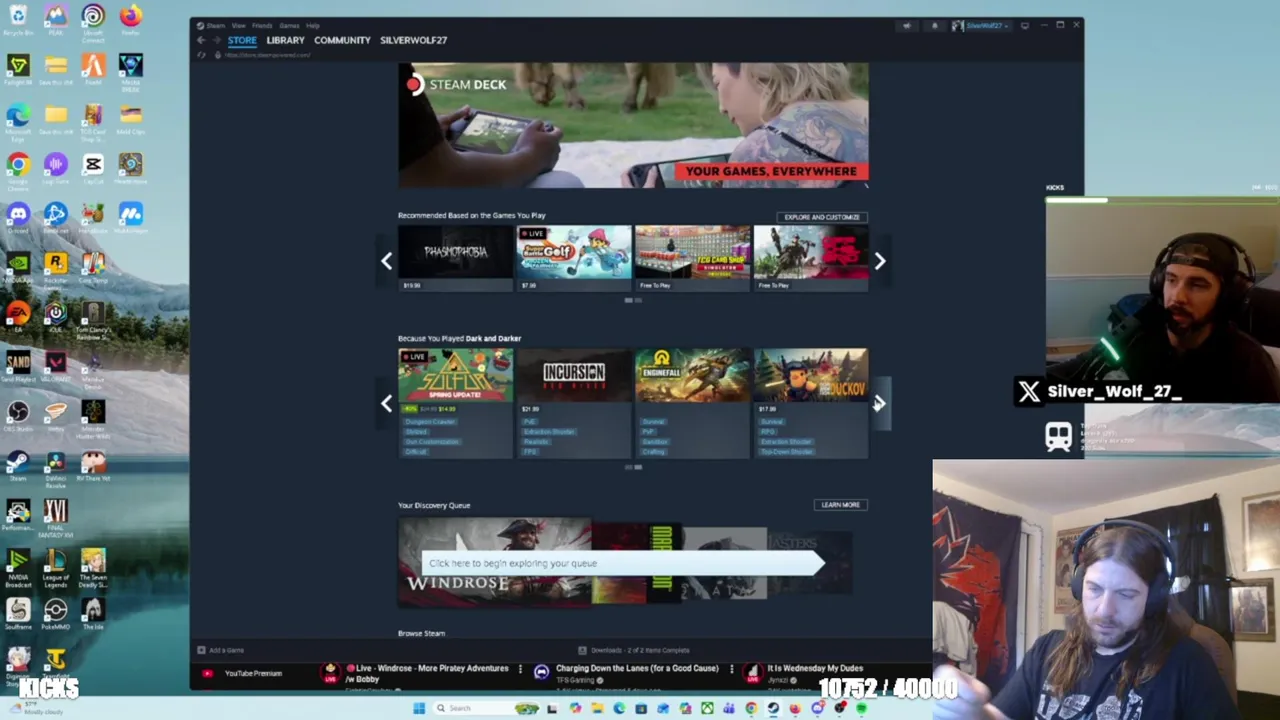1280x720 pixels.
Task: Open Escape from Duckov game card
Action: pyautogui.click(x=811, y=403)
